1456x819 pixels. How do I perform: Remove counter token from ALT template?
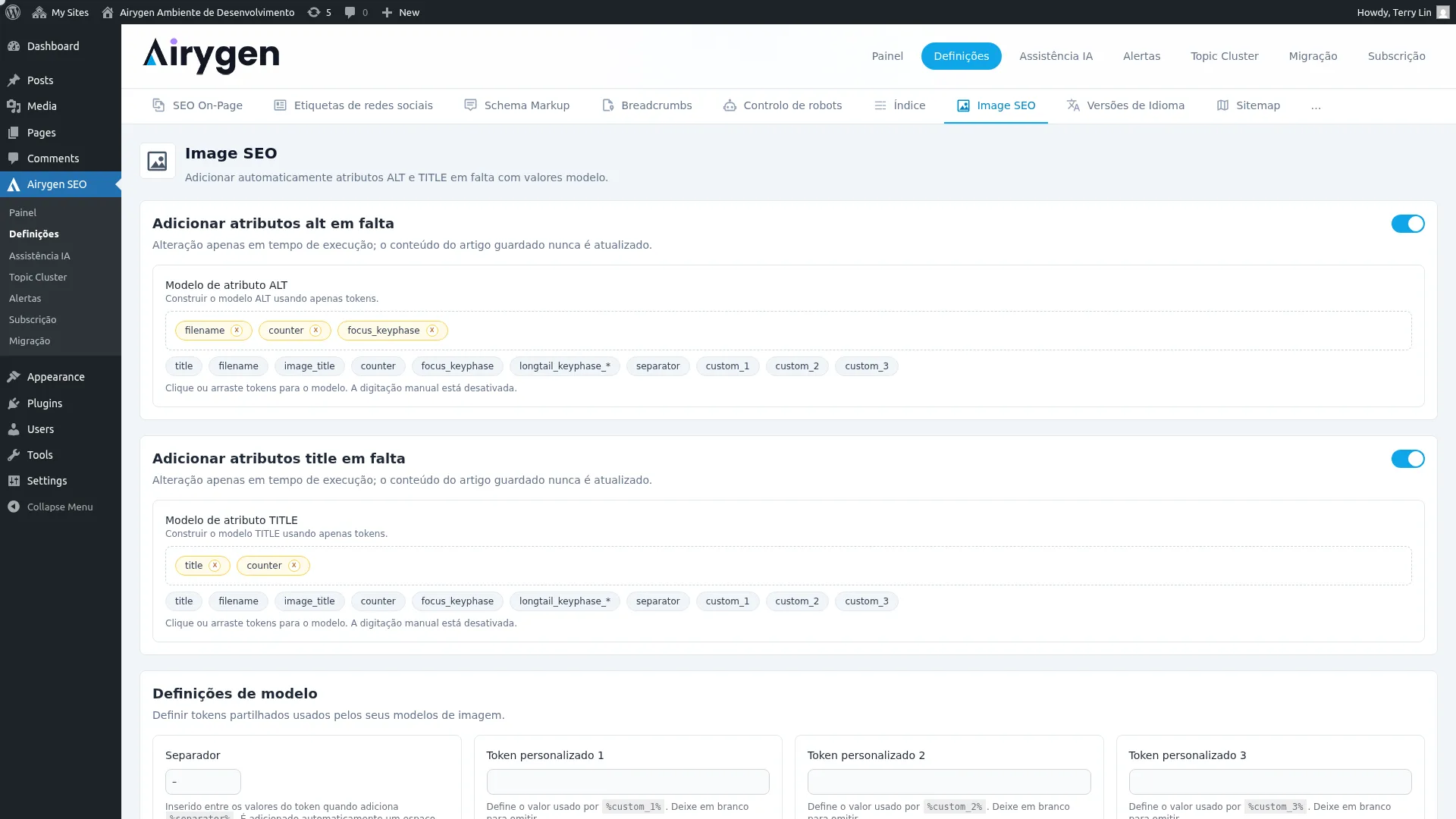tap(315, 331)
